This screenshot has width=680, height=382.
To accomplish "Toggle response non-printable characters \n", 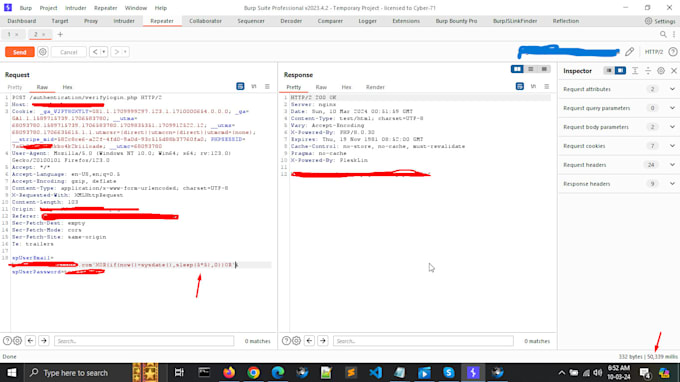I will (x=533, y=87).
